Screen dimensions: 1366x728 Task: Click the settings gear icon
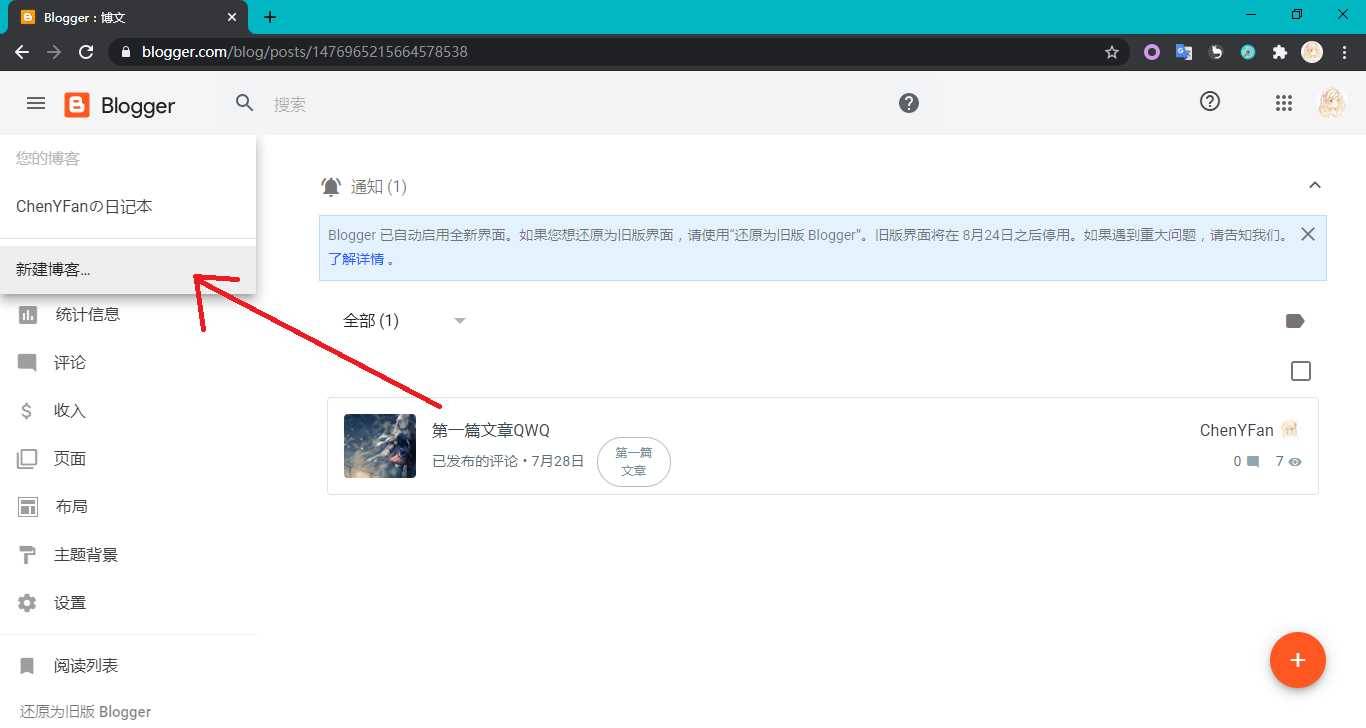pyautogui.click(x=27, y=603)
